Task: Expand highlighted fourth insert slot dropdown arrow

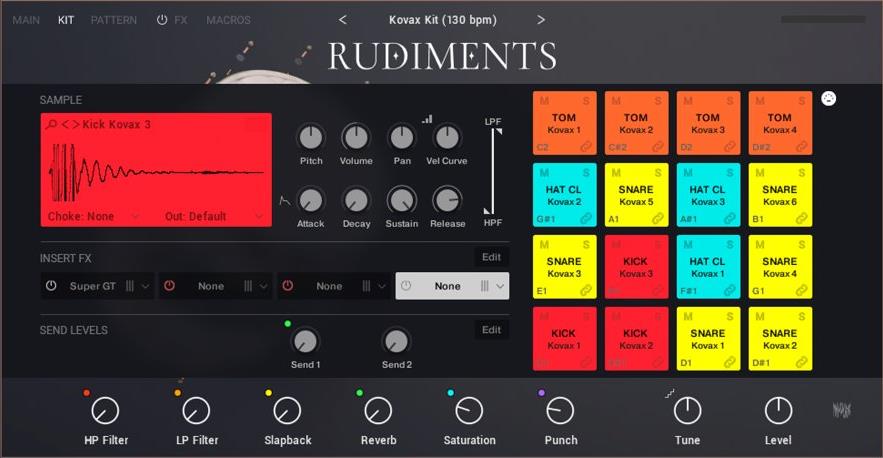Action: [x=500, y=286]
